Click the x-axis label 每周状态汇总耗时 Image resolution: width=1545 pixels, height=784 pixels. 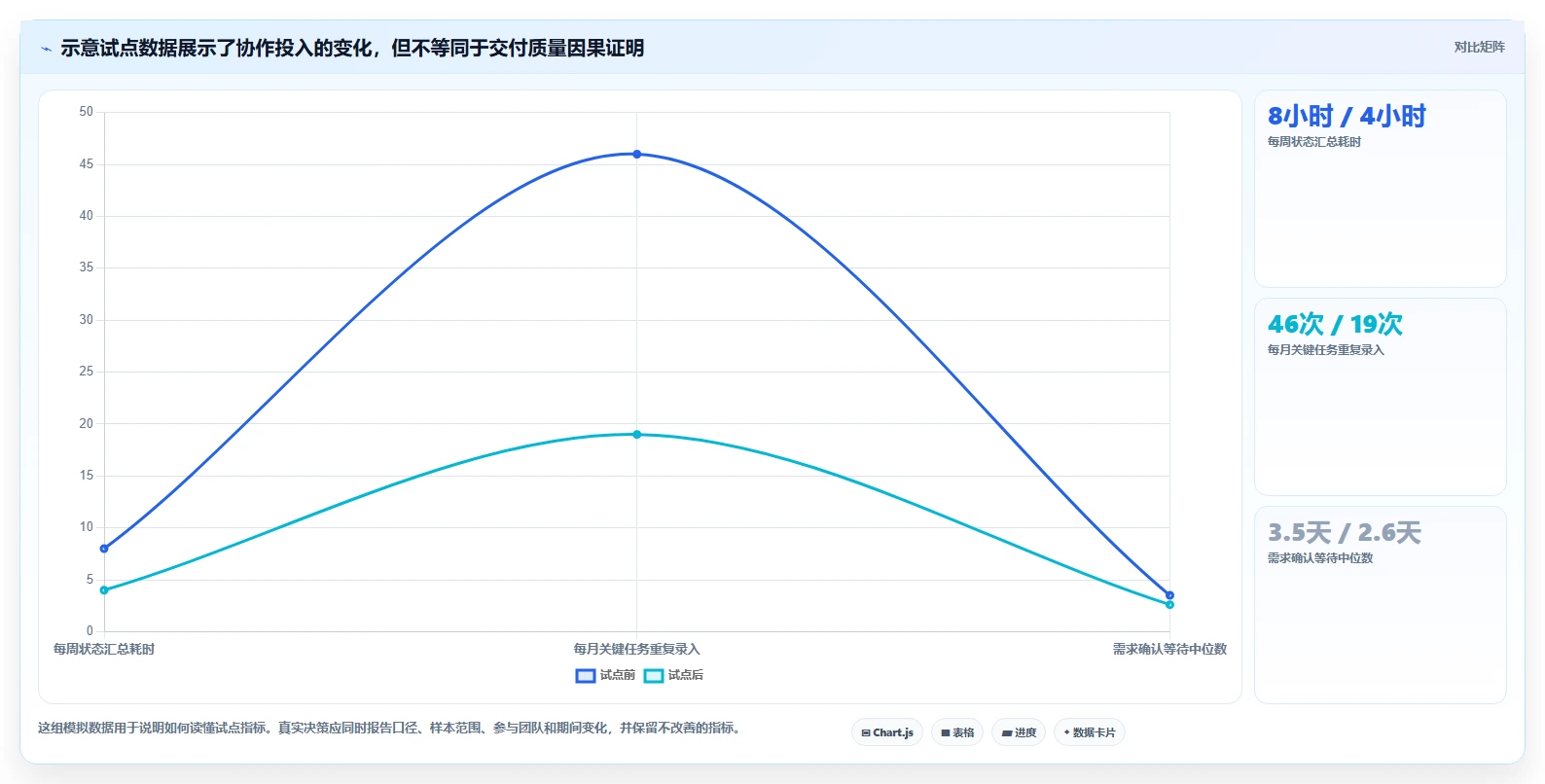point(104,649)
